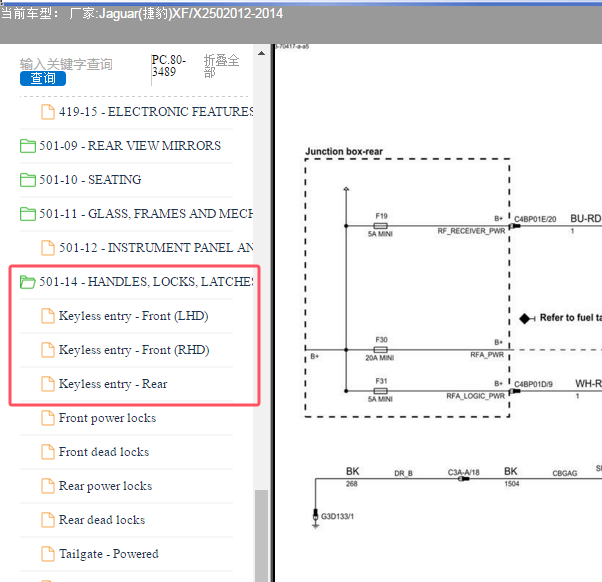Open Front power locks diagram
Viewport: 602px width, 582px height.
point(107,418)
